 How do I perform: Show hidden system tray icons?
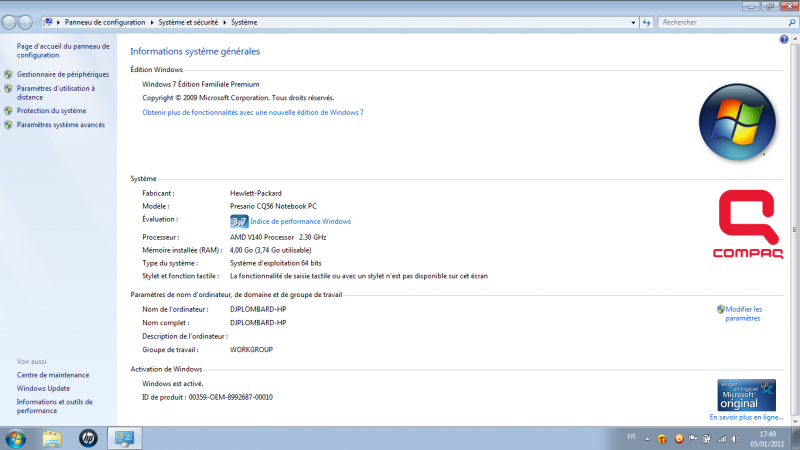(x=646, y=438)
